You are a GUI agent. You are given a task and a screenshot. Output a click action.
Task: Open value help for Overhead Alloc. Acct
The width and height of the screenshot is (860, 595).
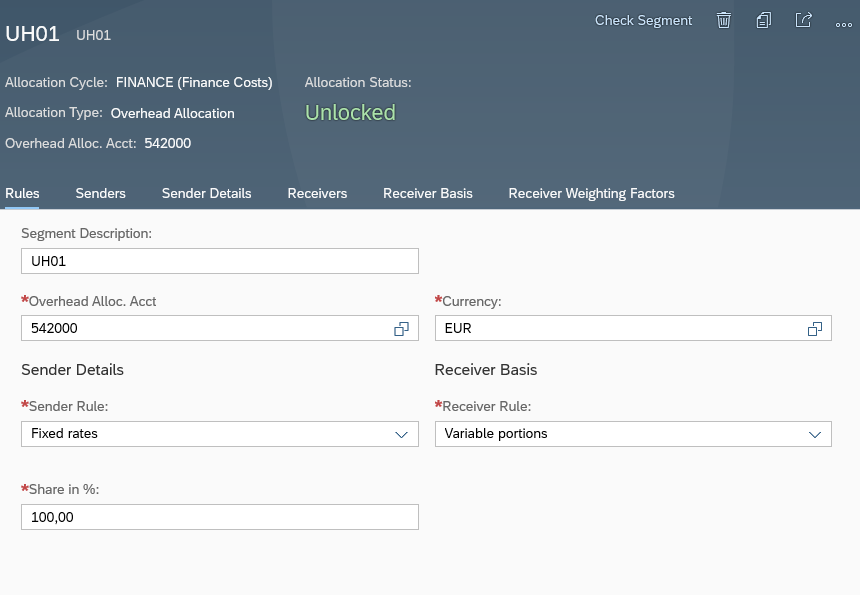(x=401, y=328)
